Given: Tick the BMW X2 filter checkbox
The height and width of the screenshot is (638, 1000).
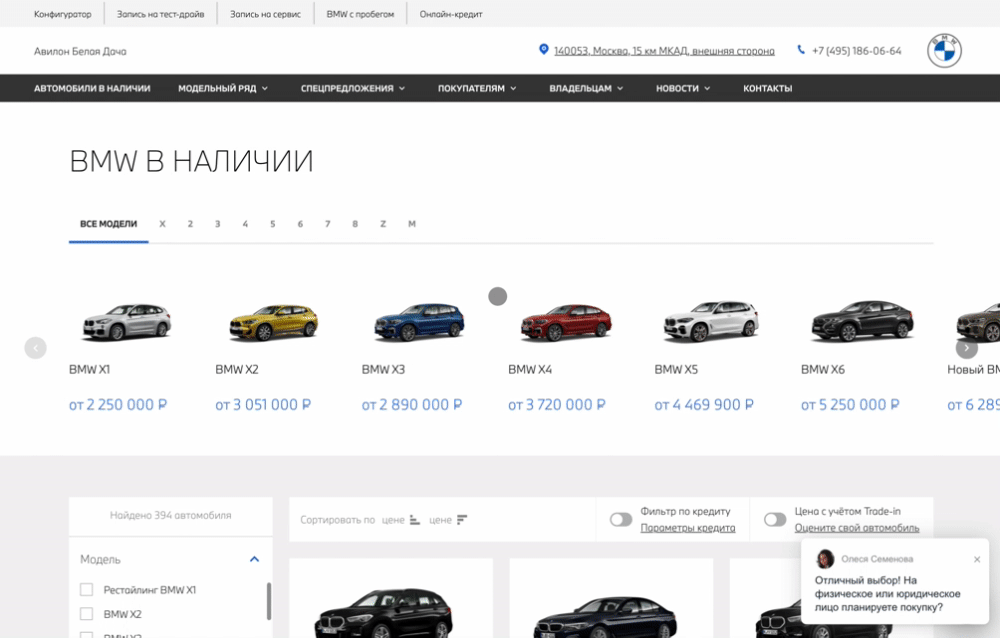Looking at the screenshot, I should (86, 614).
